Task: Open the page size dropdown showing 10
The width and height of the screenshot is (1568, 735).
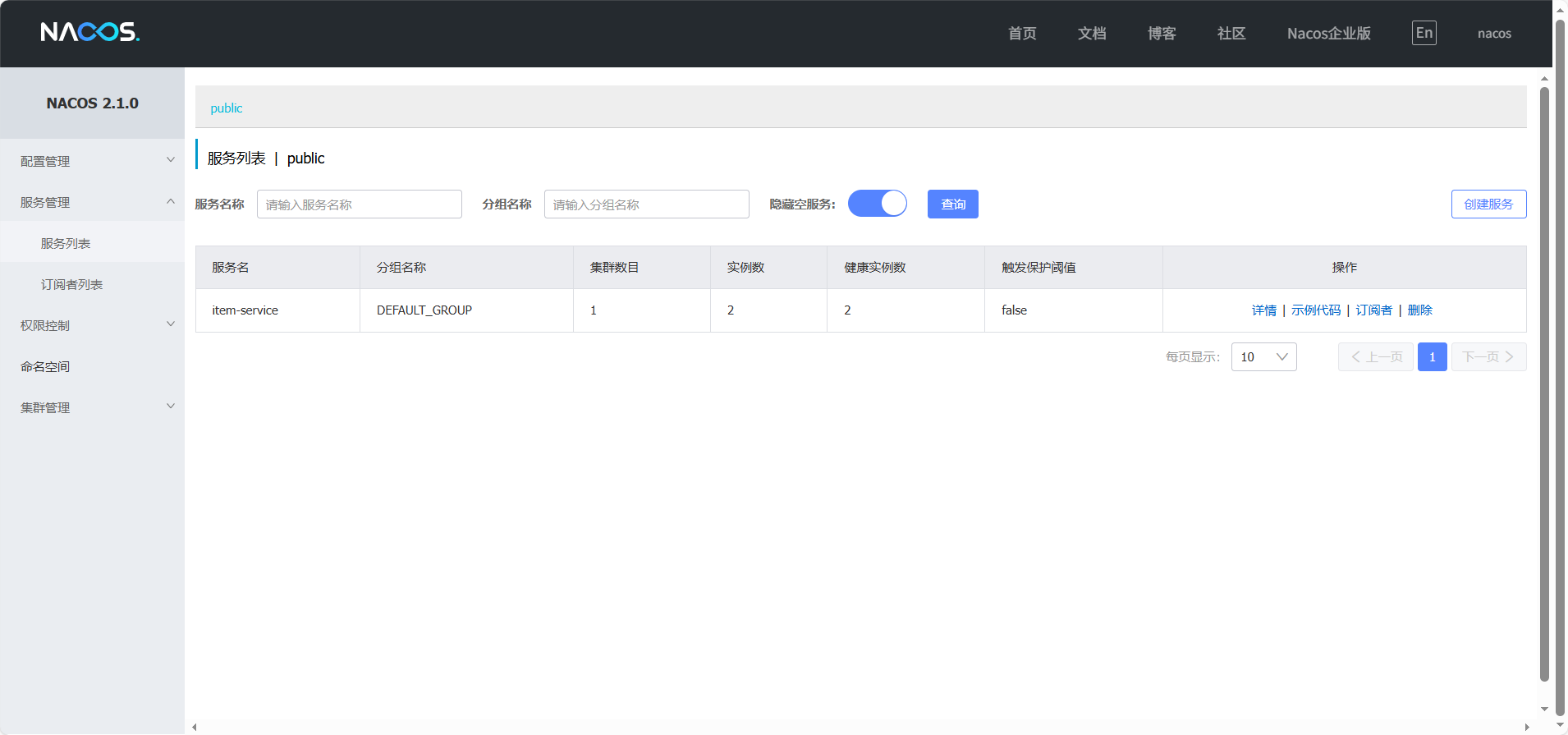Action: (x=1264, y=357)
